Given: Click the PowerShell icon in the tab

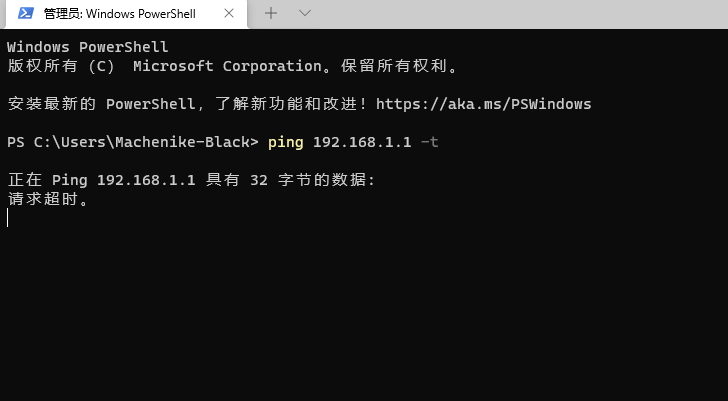Looking at the screenshot, I should coord(26,13).
